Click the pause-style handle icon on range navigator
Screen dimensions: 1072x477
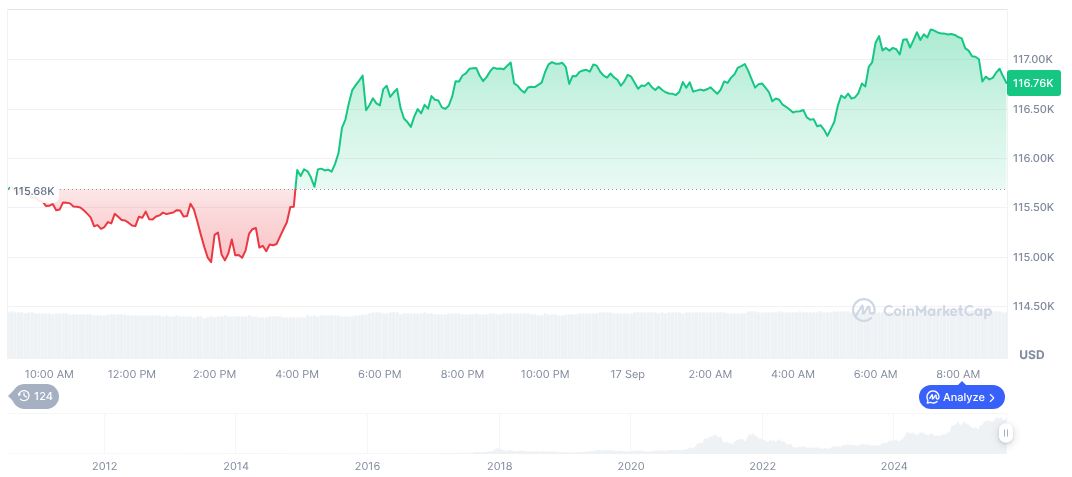[1005, 433]
